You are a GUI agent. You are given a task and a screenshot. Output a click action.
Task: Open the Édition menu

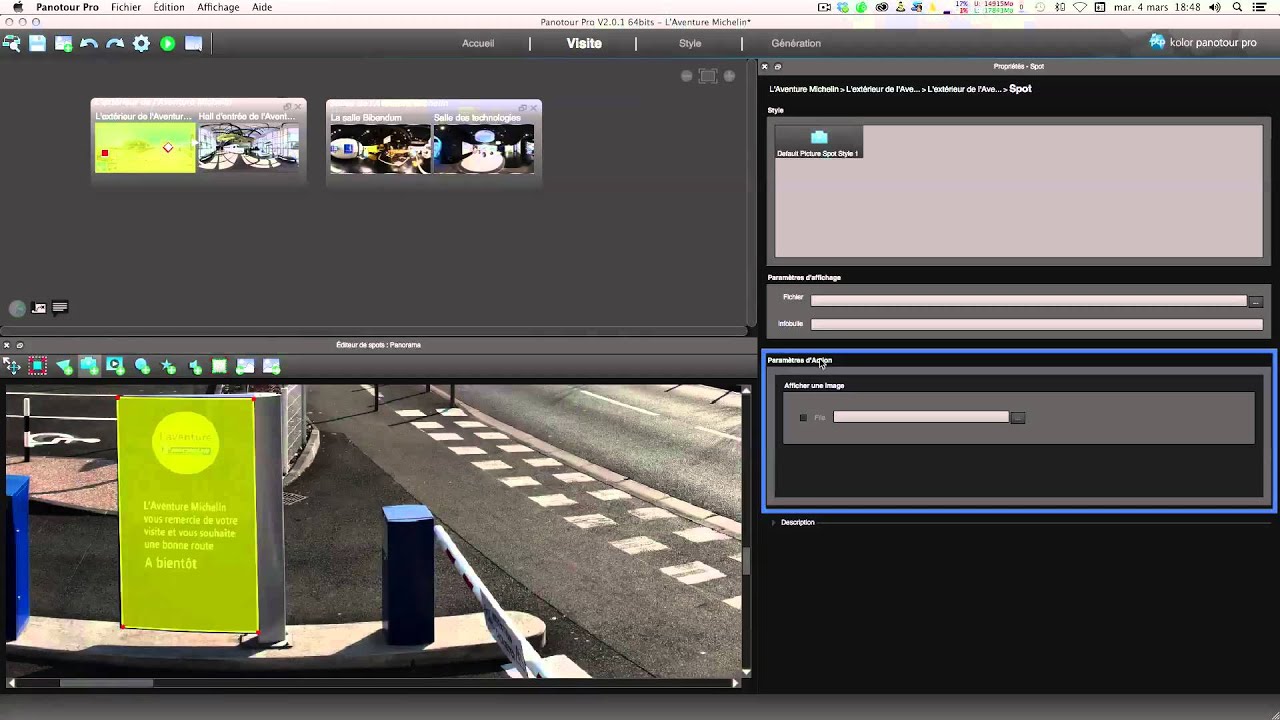point(169,7)
